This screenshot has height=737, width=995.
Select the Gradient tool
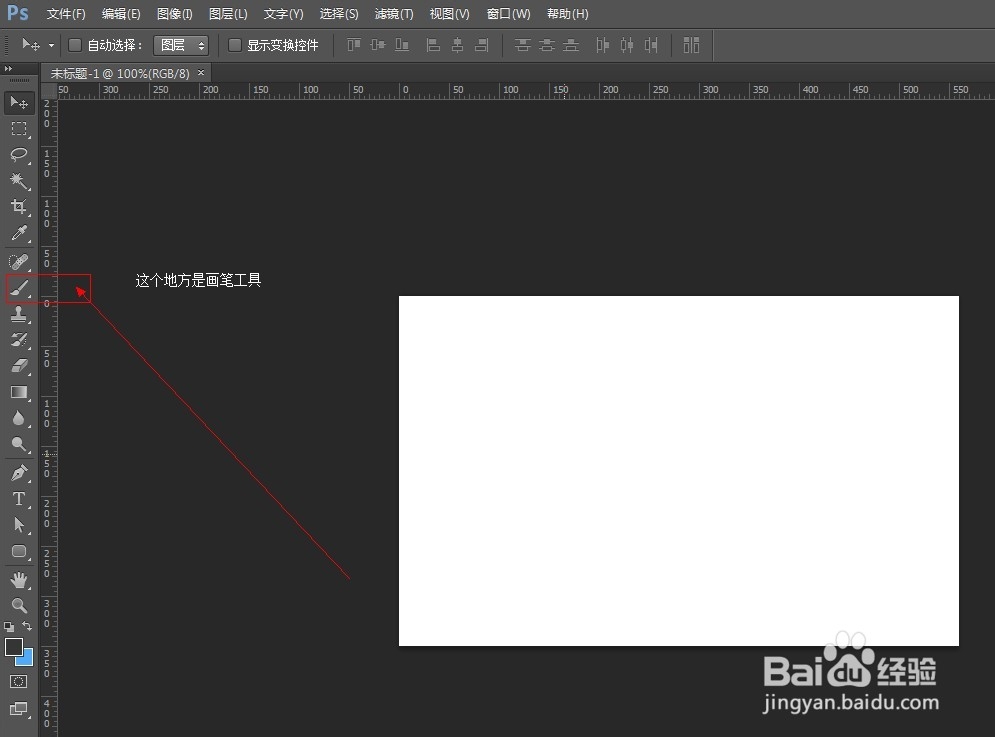(19, 392)
